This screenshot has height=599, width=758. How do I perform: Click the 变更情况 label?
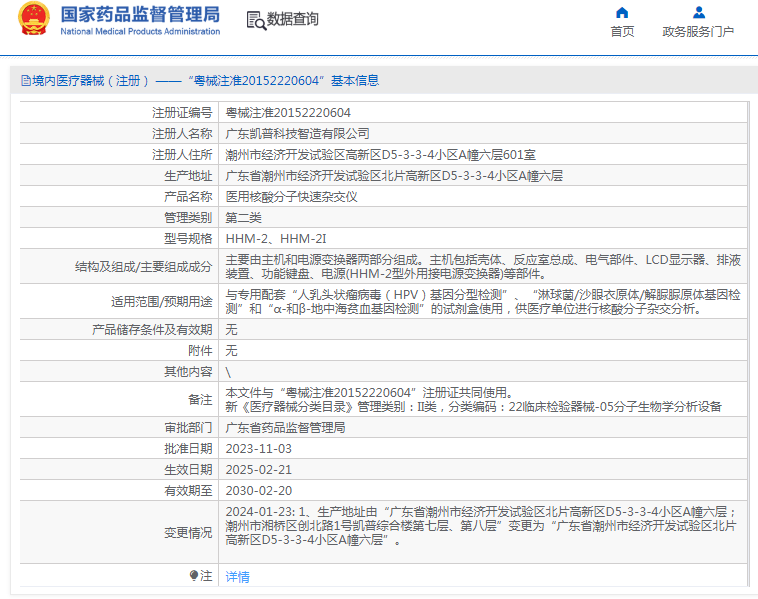click(x=188, y=533)
